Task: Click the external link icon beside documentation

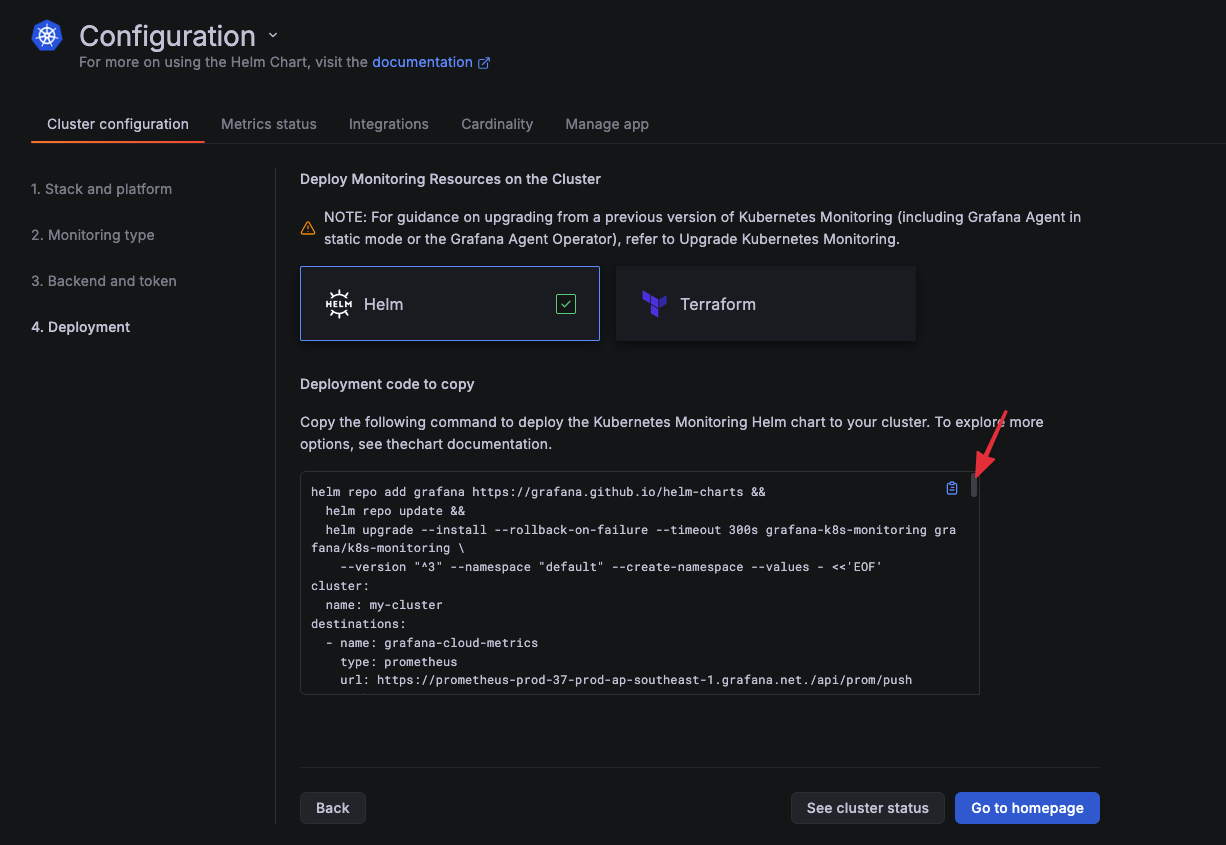Action: (484, 63)
